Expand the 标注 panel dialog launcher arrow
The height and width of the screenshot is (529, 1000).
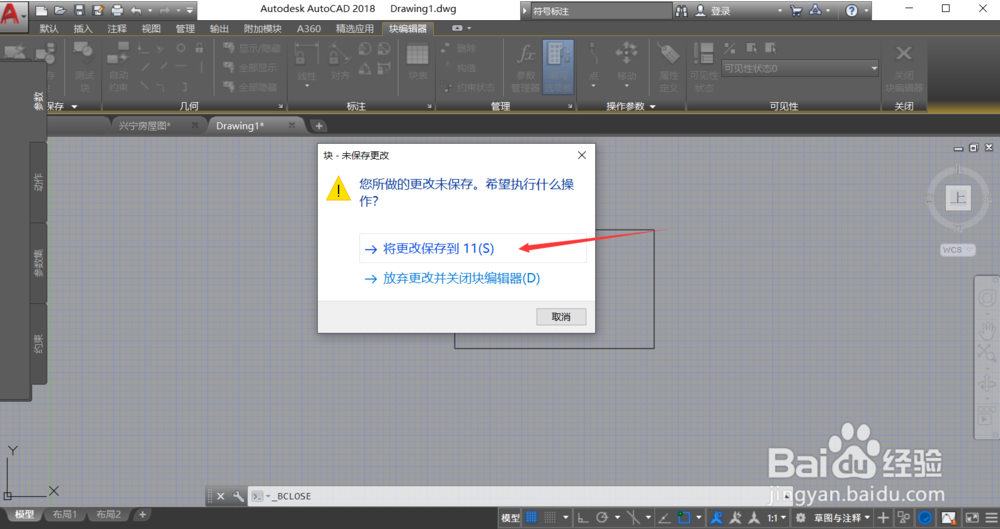coord(429,107)
